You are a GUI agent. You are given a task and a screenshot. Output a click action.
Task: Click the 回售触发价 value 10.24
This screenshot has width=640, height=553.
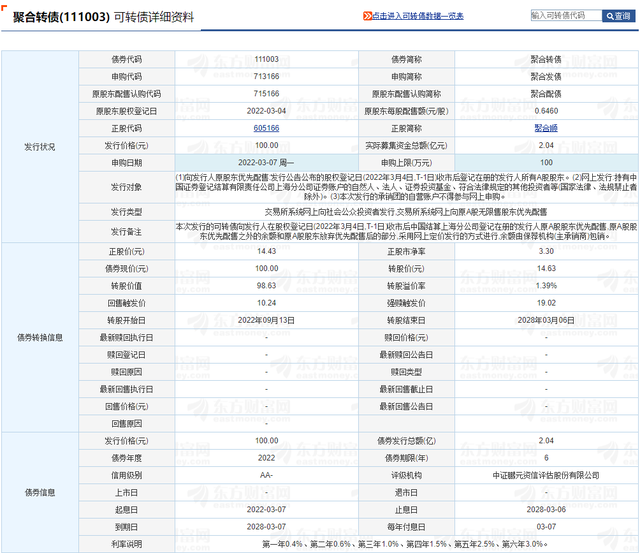coord(266,303)
